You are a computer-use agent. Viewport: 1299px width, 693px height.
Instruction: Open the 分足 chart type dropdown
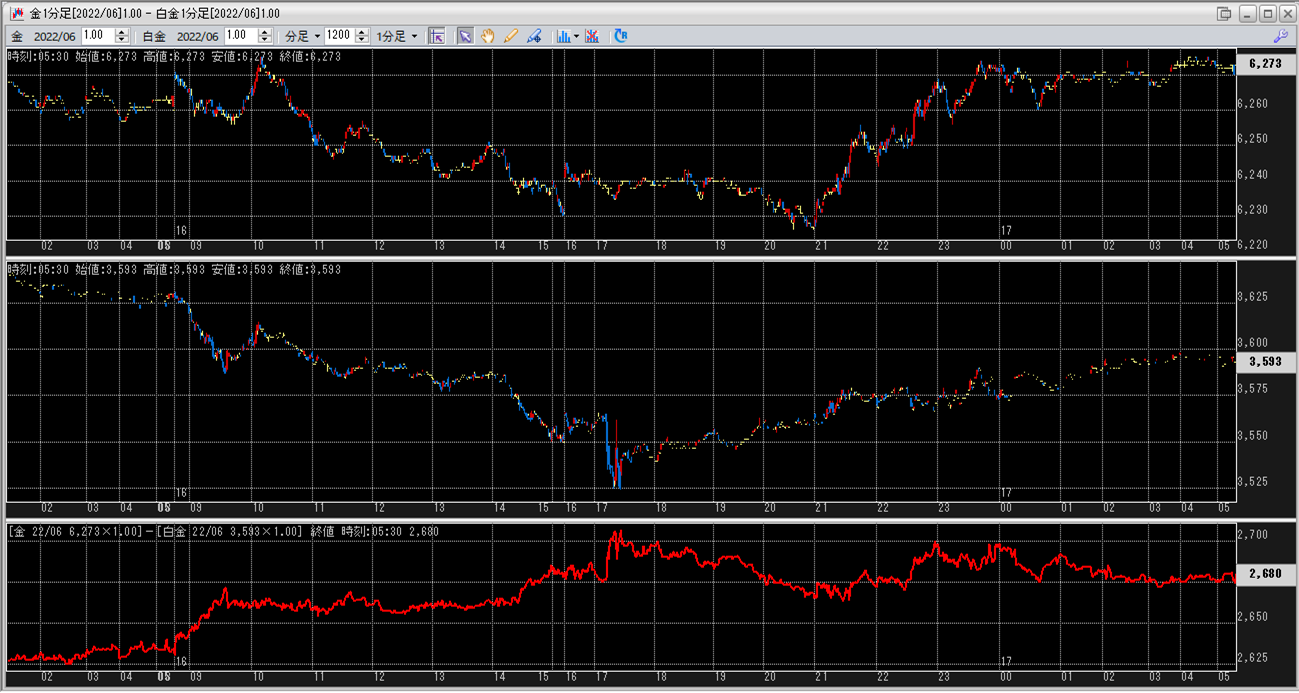click(302, 36)
